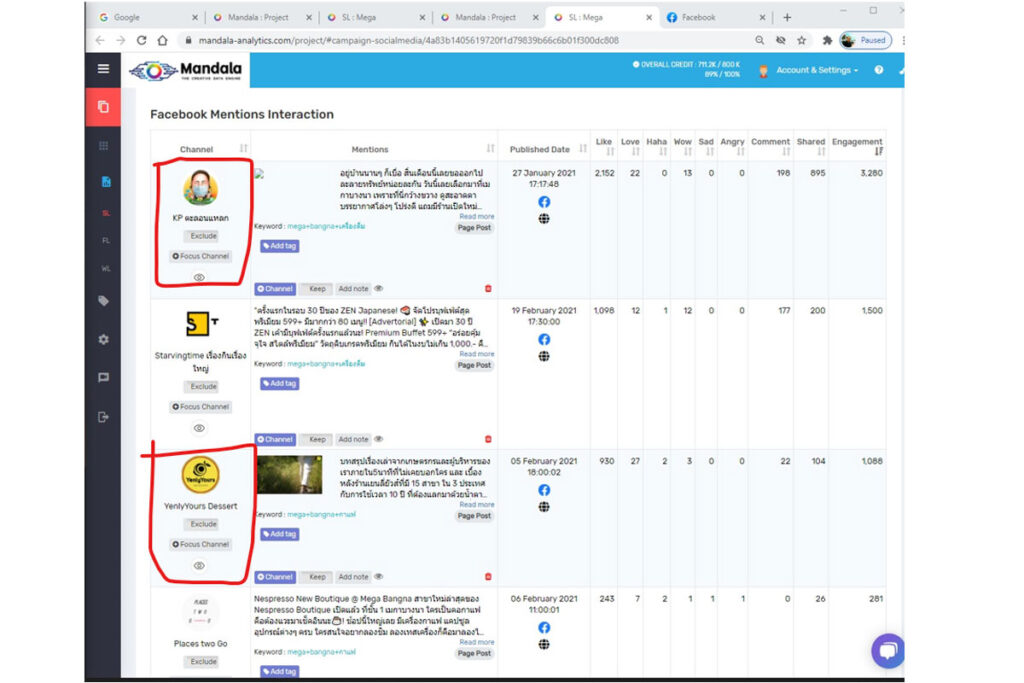This screenshot has width=1024, height=683.
Task: Toggle eye icon under YenlyYours Dessert channel
Action: 199,565
